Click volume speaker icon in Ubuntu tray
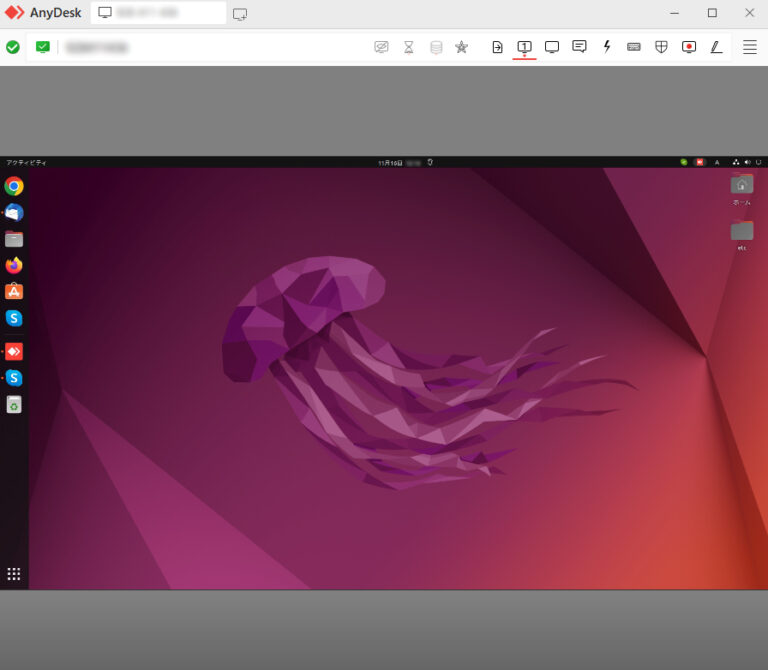Viewport: 768px width, 670px height. pyautogui.click(x=747, y=162)
